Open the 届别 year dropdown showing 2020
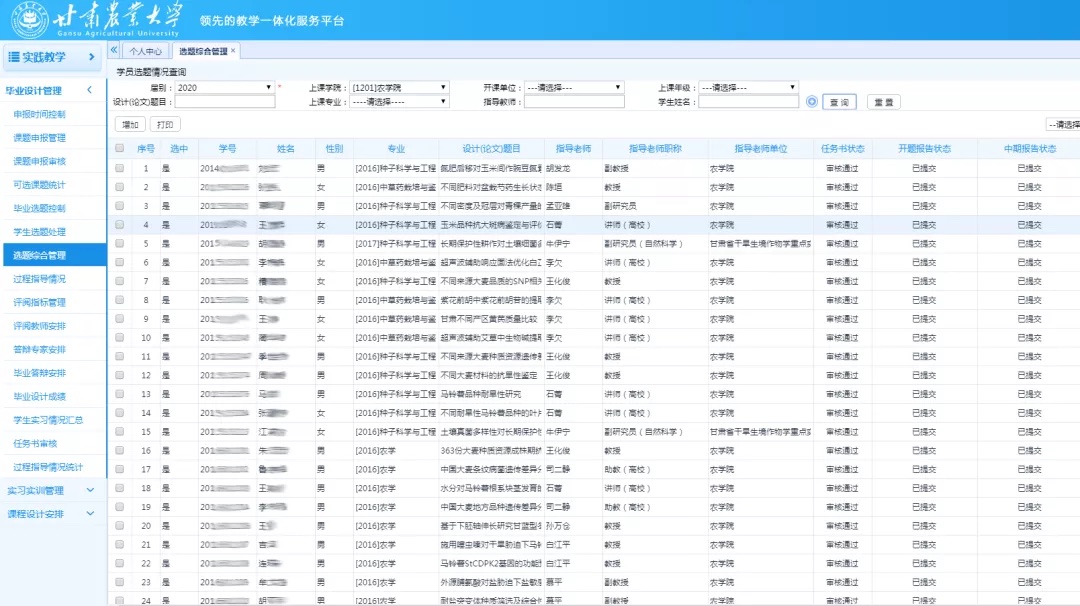Image resolution: width=1080 pixels, height=606 pixels. pyautogui.click(x=225, y=87)
